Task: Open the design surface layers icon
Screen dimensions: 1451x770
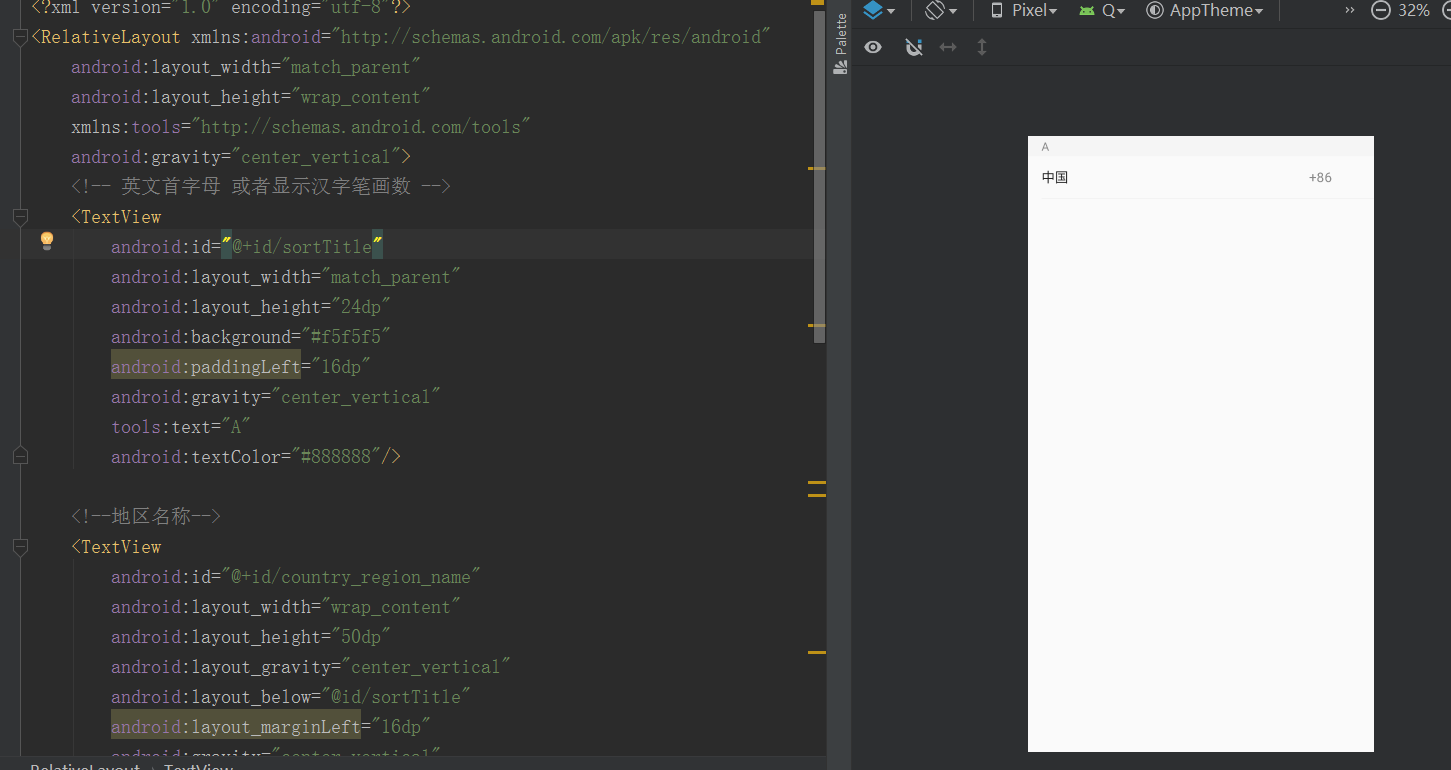Action: coord(874,11)
